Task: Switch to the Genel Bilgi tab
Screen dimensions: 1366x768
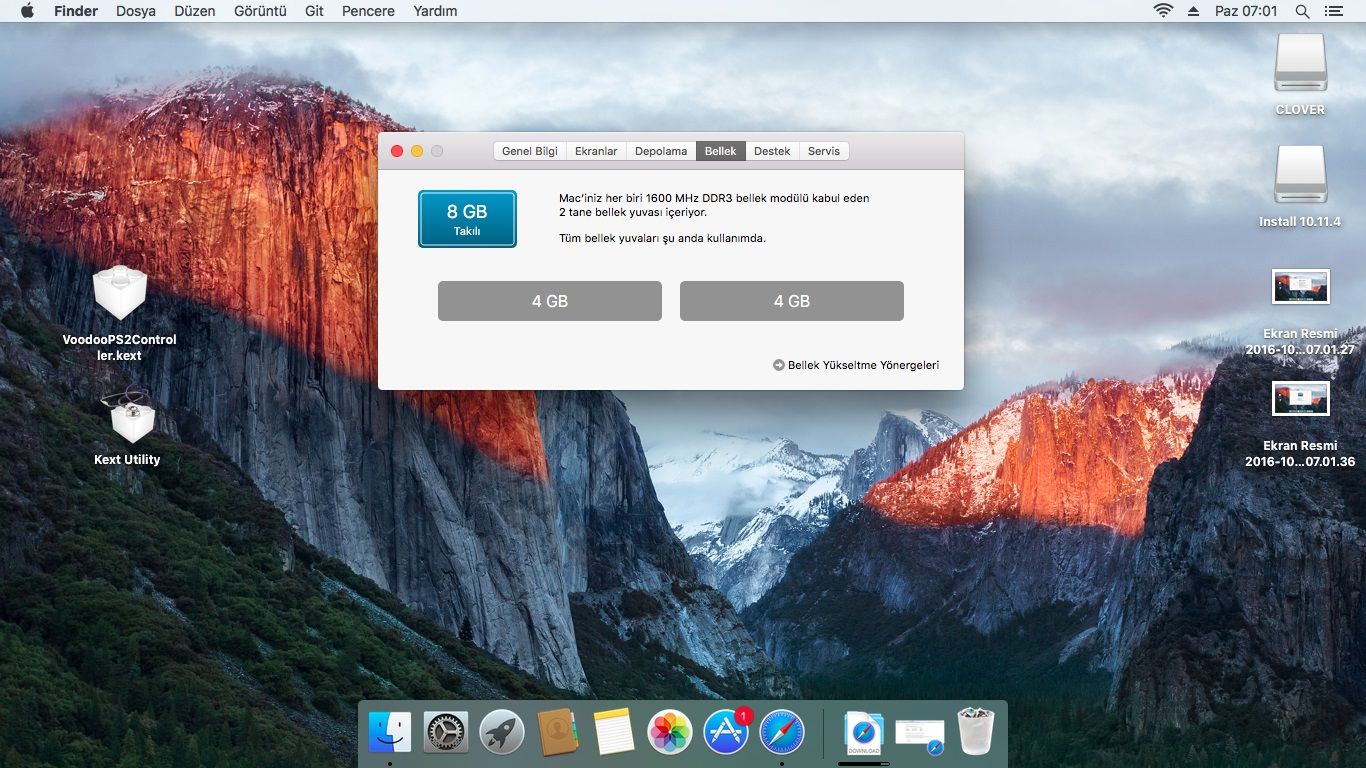Action: click(x=530, y=151)
